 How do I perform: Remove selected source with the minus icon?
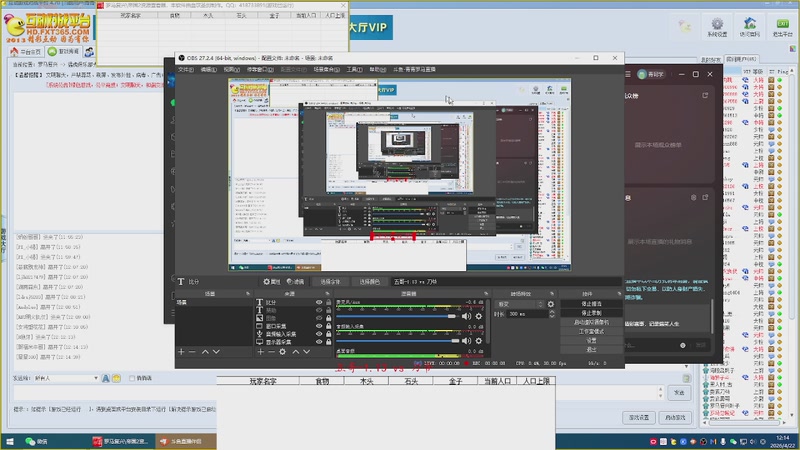coord(271,352)
